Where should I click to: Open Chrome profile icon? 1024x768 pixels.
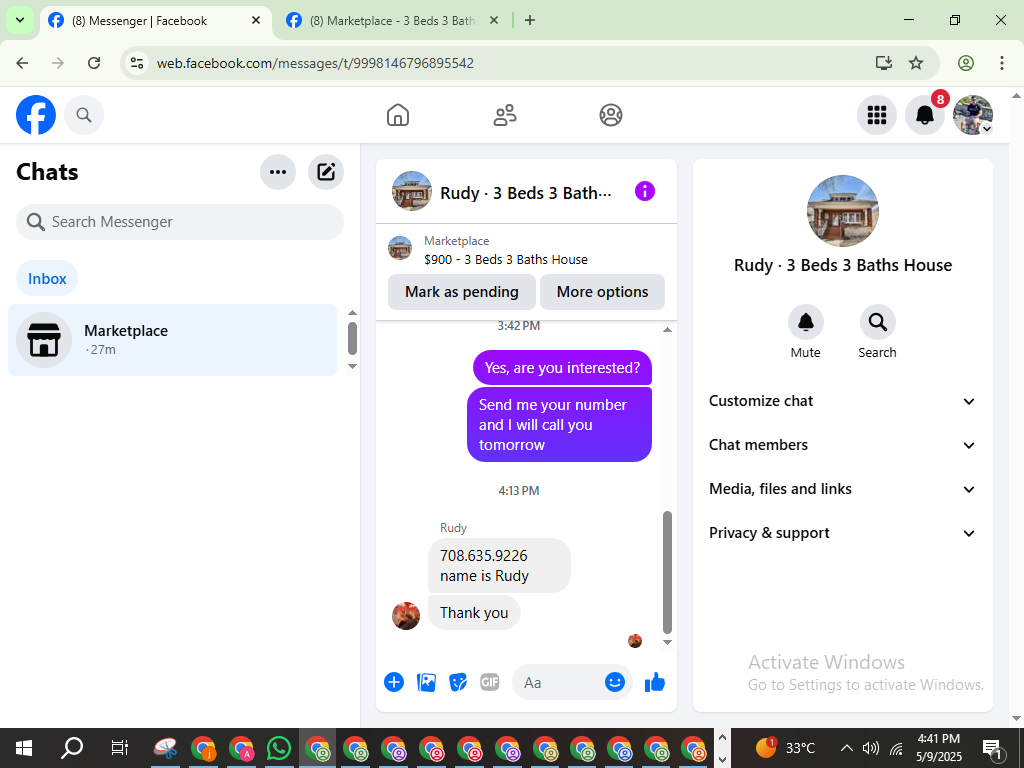point(966,63)
